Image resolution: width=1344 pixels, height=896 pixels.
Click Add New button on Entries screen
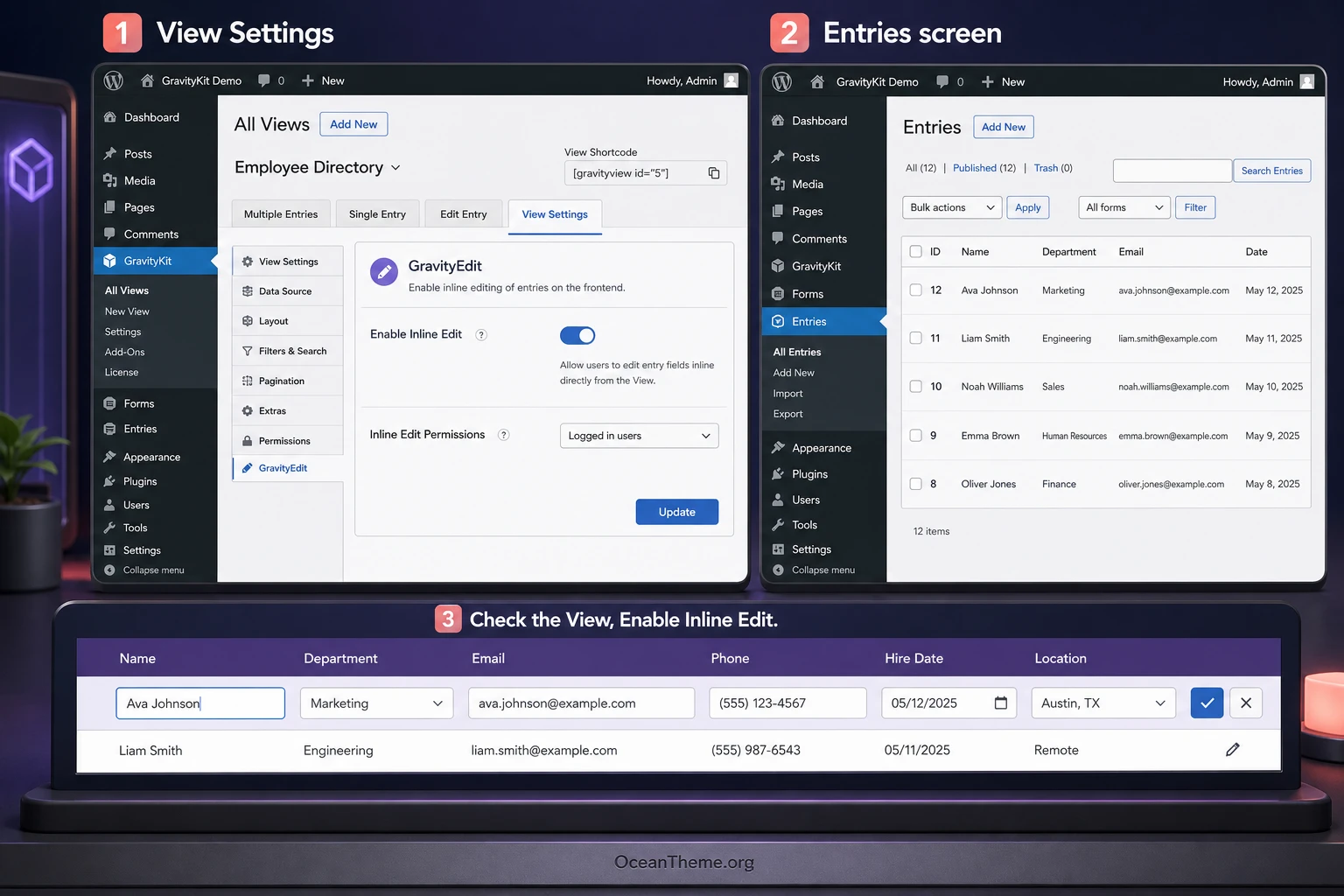pyautogui.click(x=1004, y=127)
